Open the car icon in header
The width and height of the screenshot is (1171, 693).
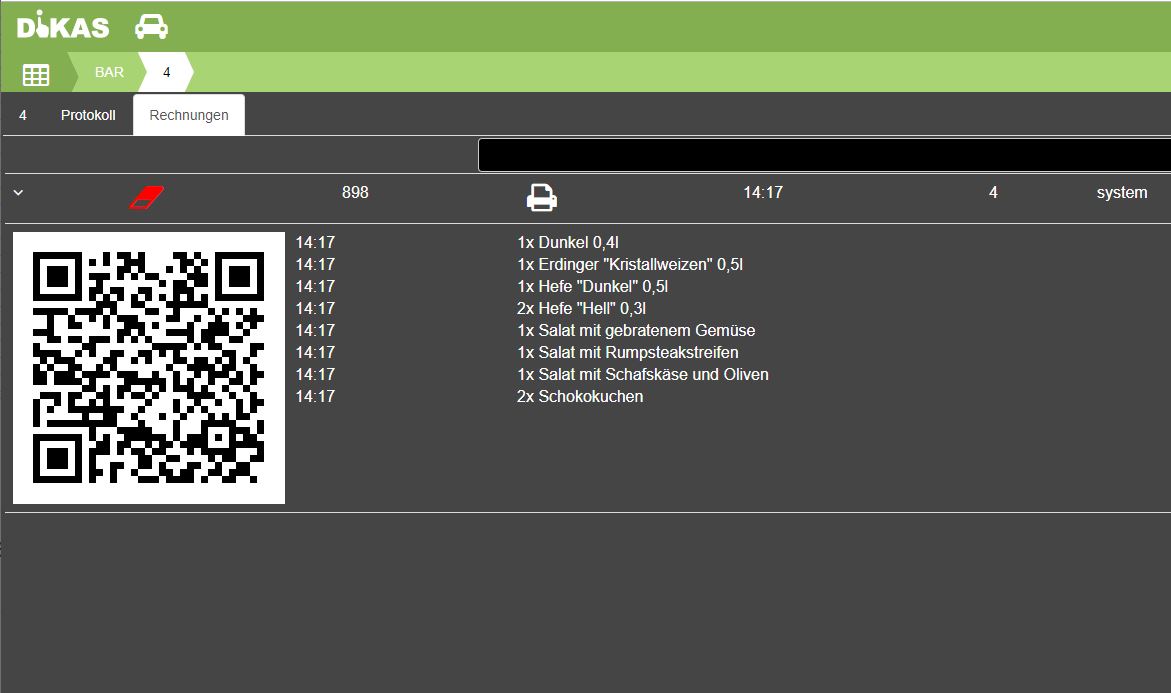(x=151, y=27)
